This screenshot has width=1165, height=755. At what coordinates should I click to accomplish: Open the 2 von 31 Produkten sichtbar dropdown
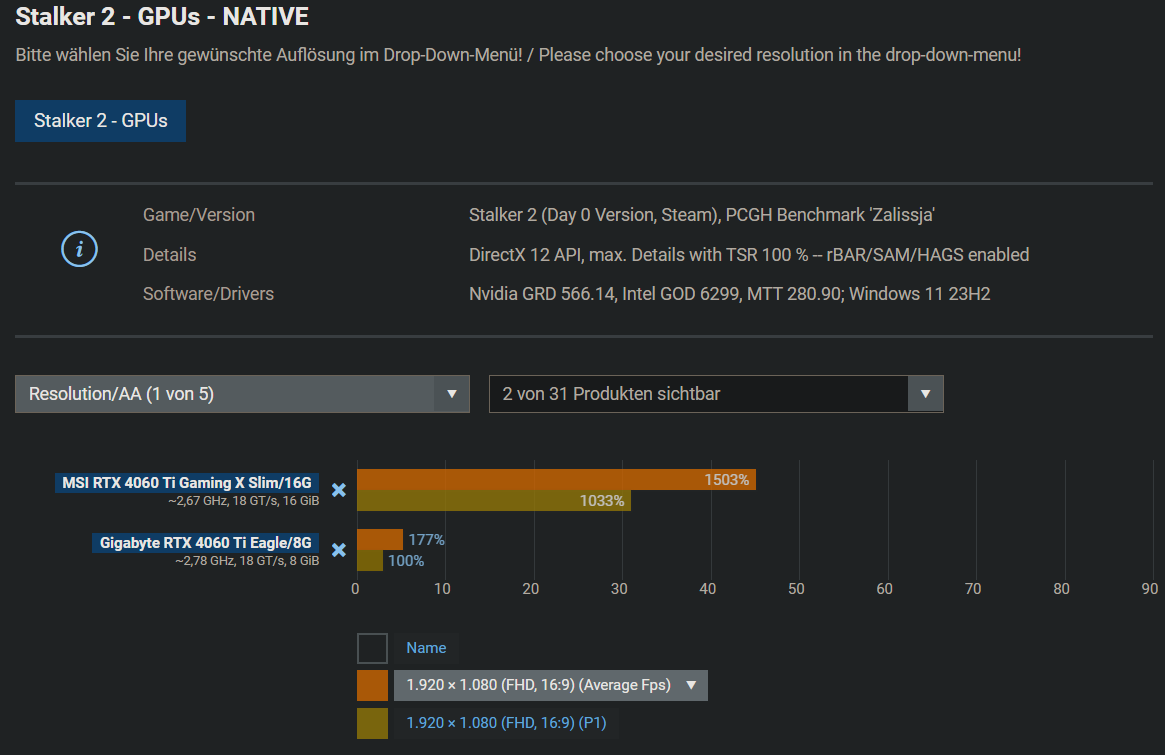click(x=698, y=394)
